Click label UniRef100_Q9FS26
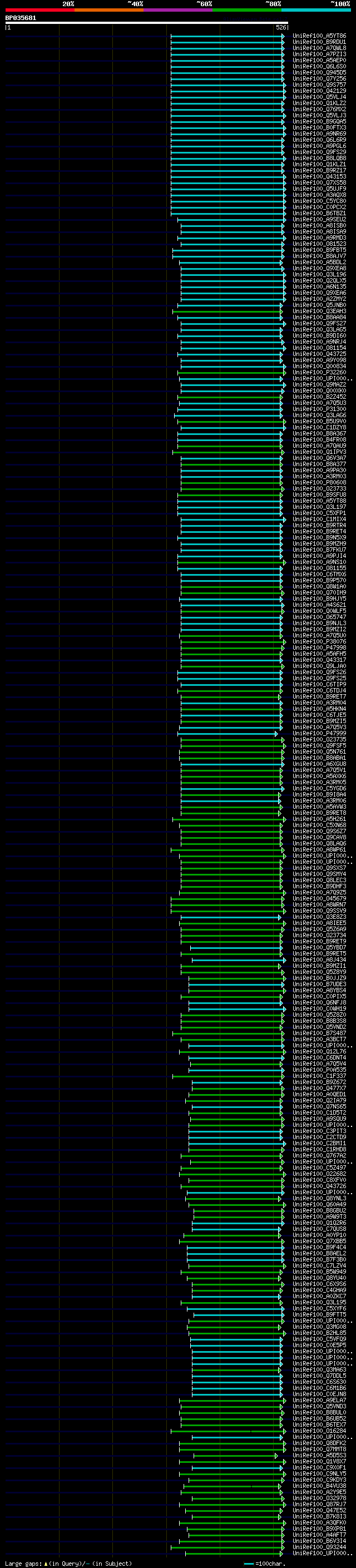Screen dimensions: 356x1568 [x=319, y=672]
